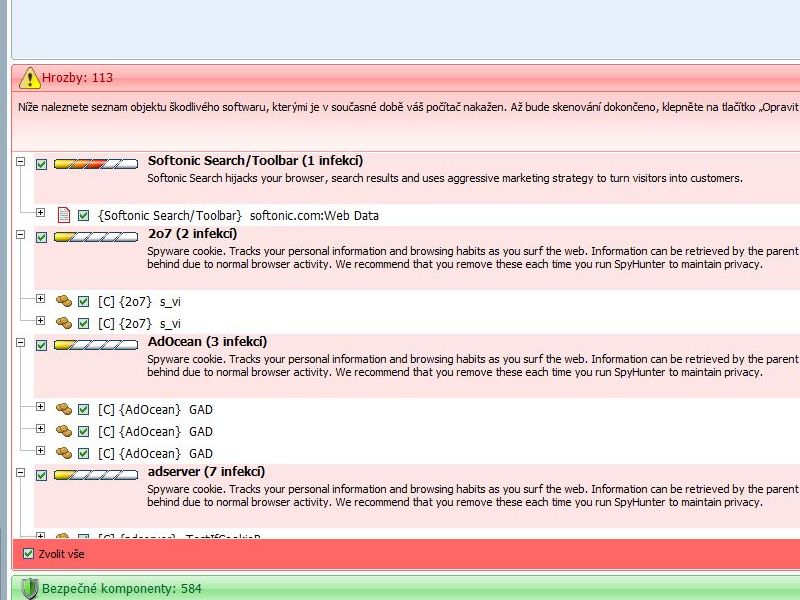Select the {Softonic Search/Toolbar} softonic.com:Web Data row

238,216
